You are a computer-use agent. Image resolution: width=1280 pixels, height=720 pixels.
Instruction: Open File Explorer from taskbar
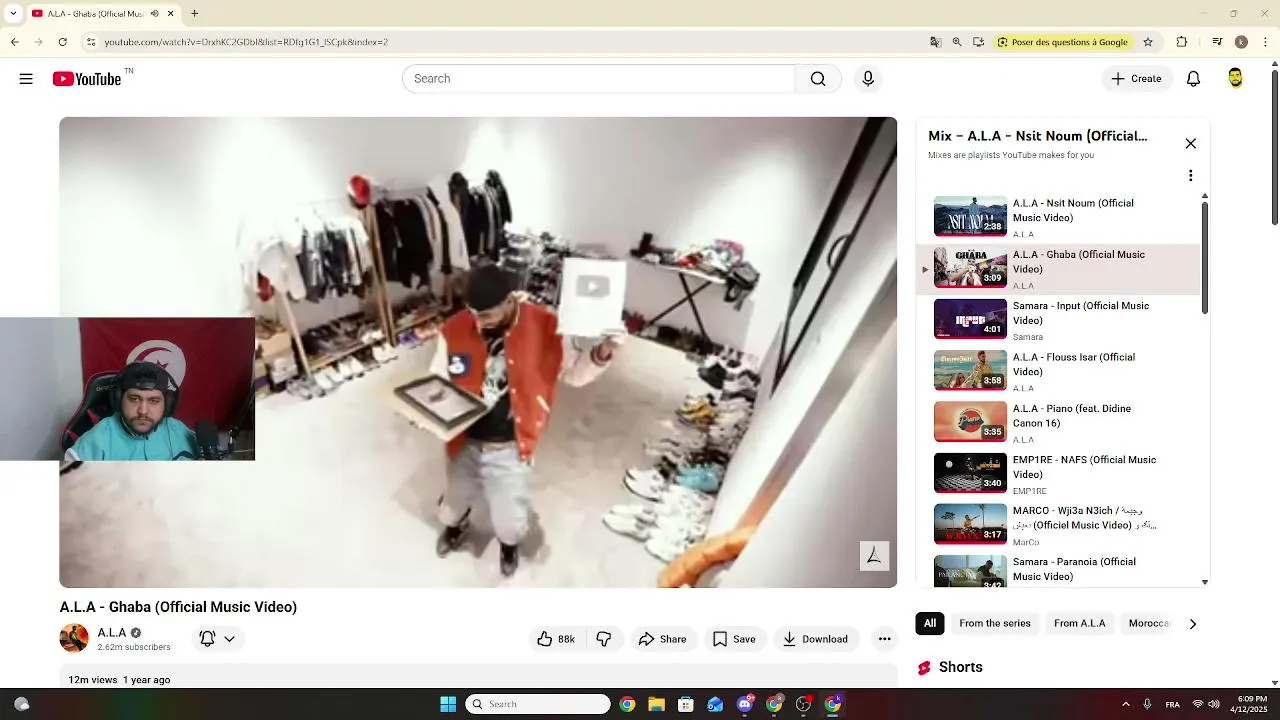(656, 704)
